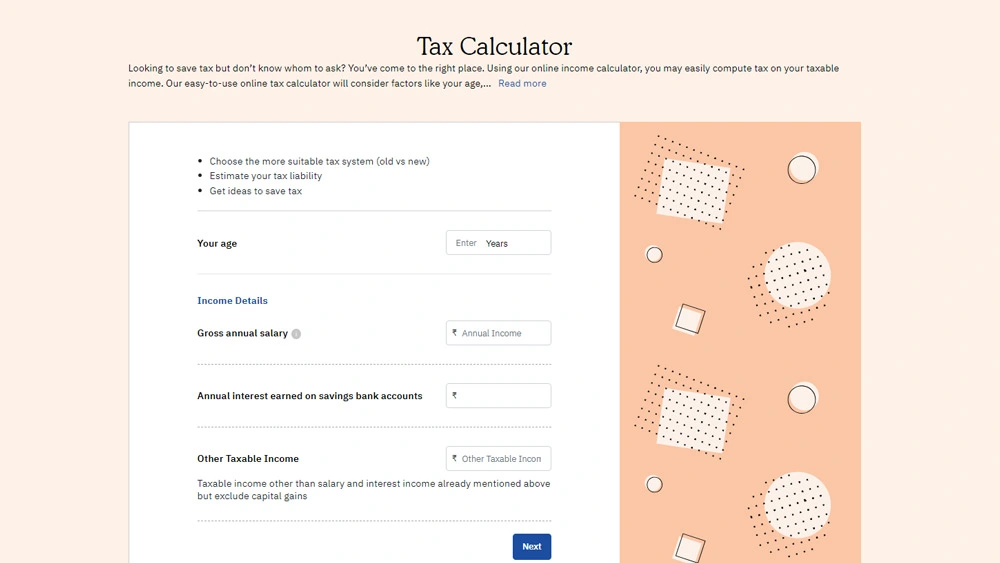Click the Tax Calculator page heading

pos(494,46)
